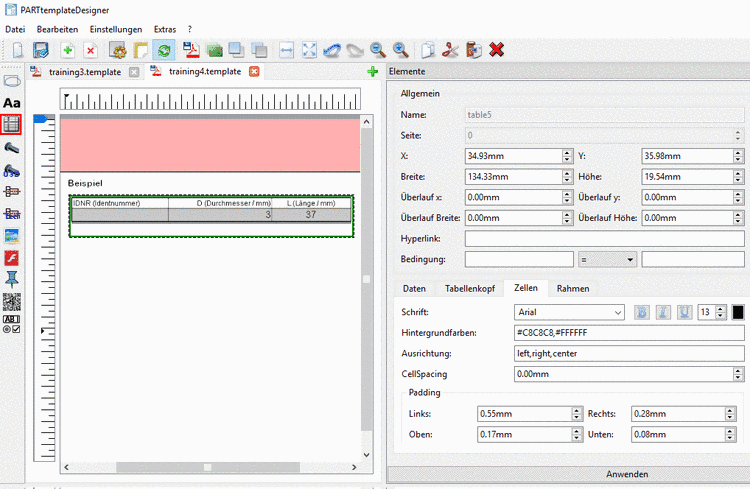The width and height of the screenshot is (750, 489).
Task: Toggle bold cell font
Action: [x=642, y=312]
